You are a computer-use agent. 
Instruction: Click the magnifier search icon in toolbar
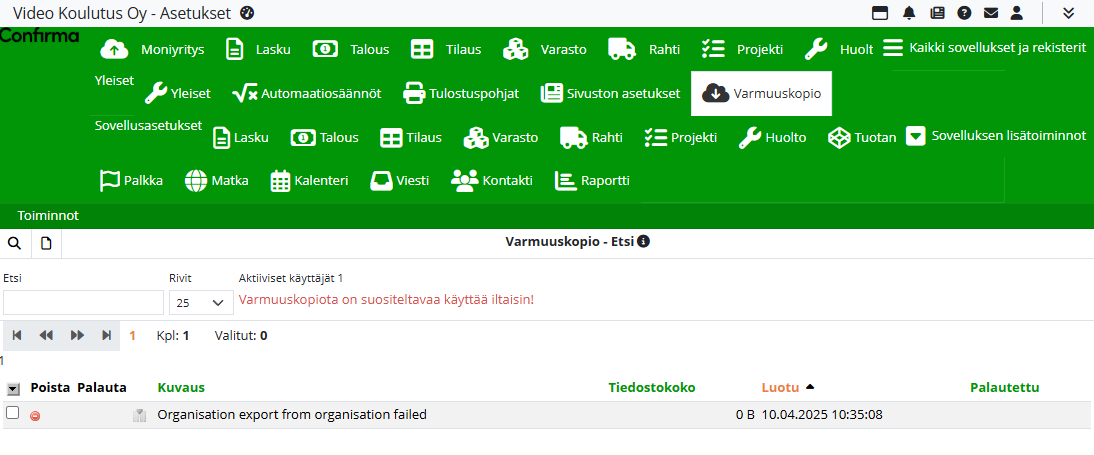click(x=15, y=243)
